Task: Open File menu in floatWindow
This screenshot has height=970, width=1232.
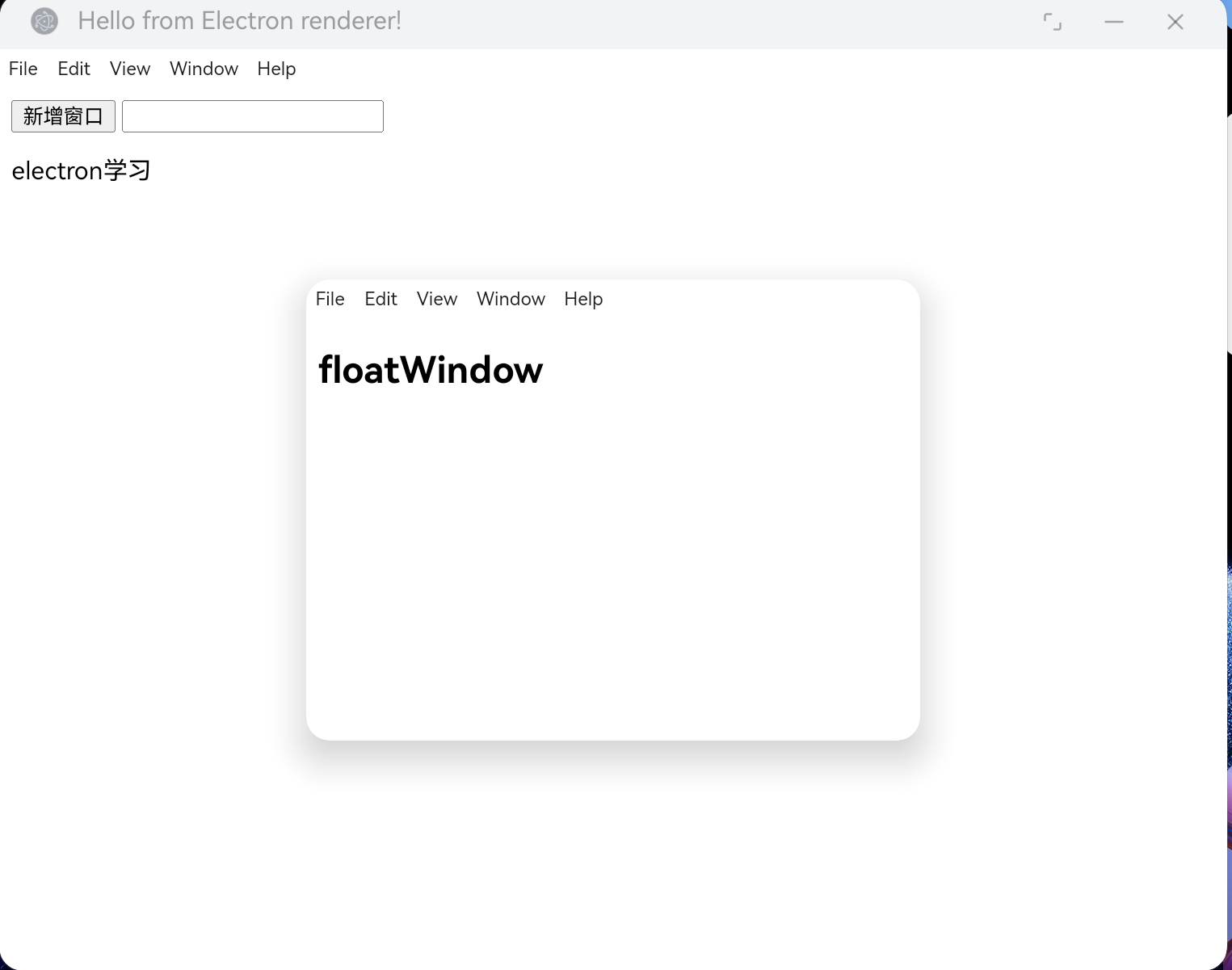Action: pyautogui.click(x=330, y=299)
